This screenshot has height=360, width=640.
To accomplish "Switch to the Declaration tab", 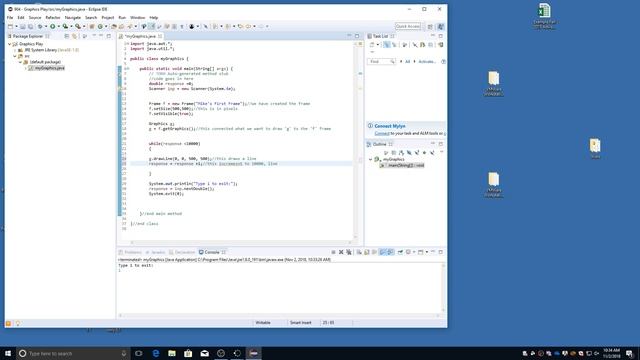I will [182, 252].
